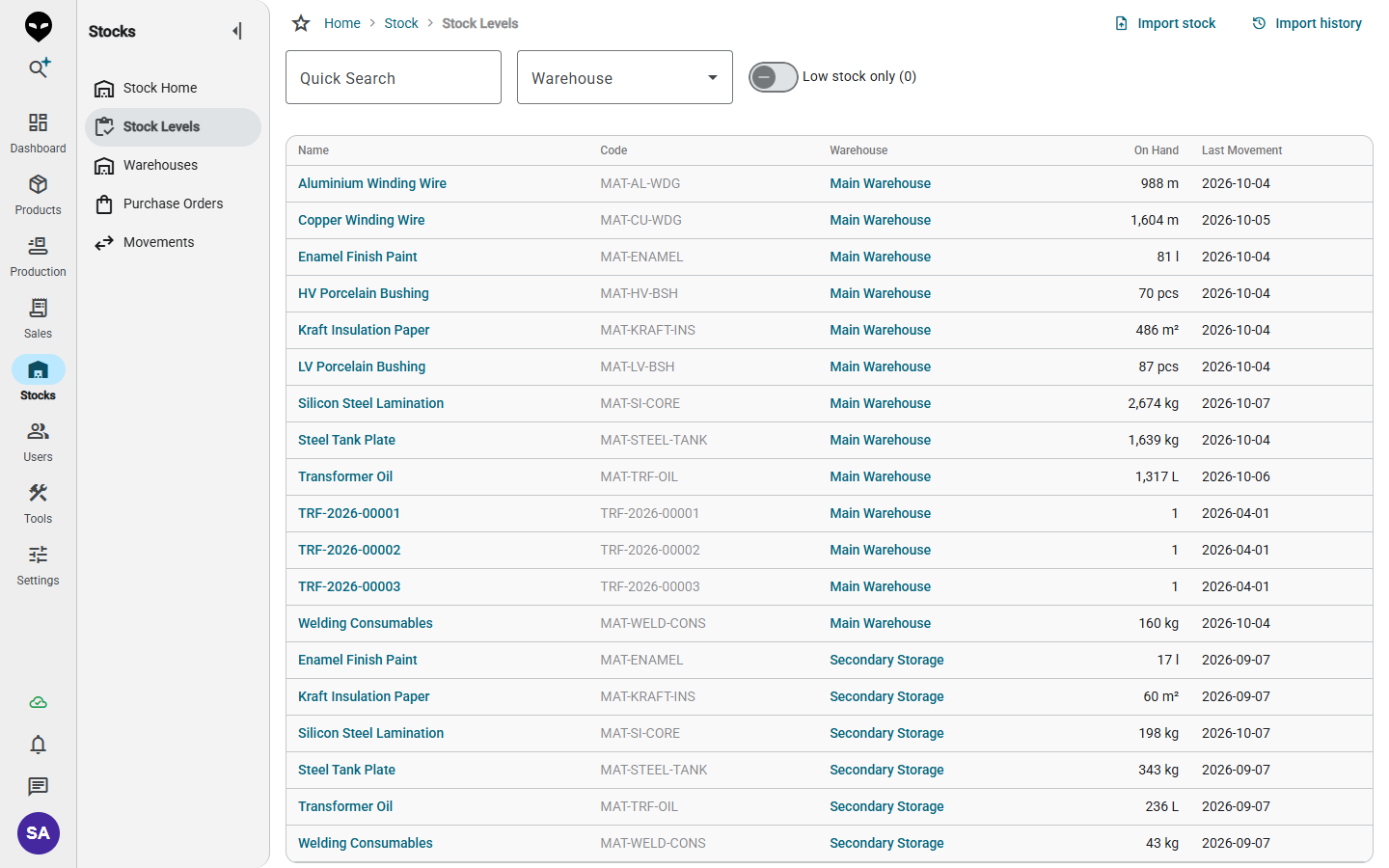Sort by On Hand column header
This screenshot has width=1389, height=868.
click(x=1156, y=150)
